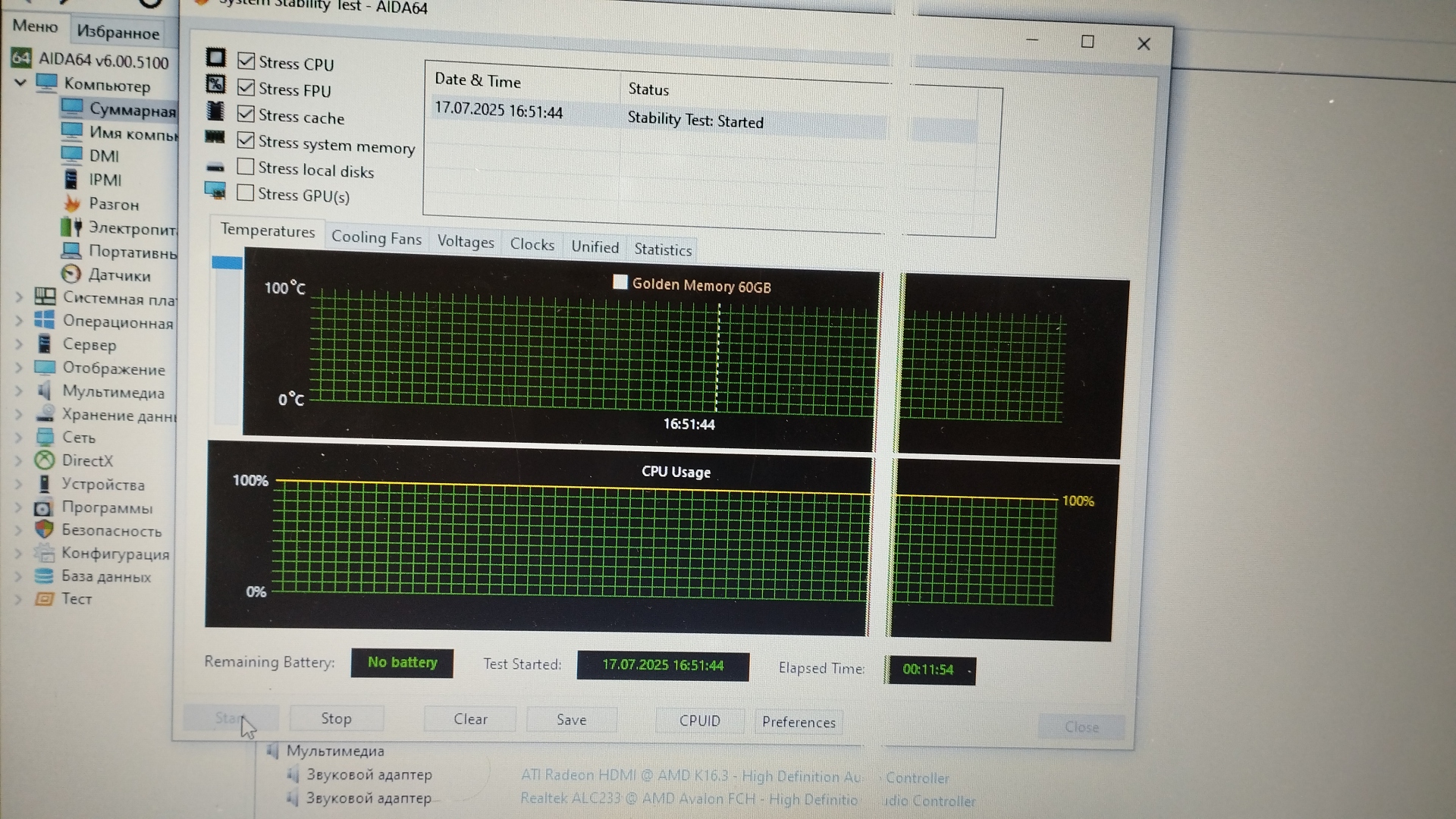Screen dimensions: 1456x819
Task: Click the Операционная система Windows icon
Action: tap(45, 321)
